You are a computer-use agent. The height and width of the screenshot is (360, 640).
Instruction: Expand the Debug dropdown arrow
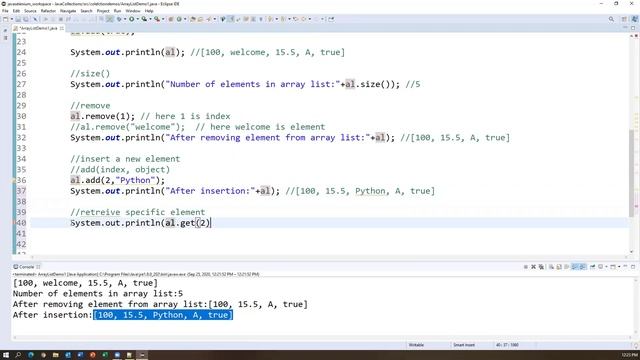point(125,19)
